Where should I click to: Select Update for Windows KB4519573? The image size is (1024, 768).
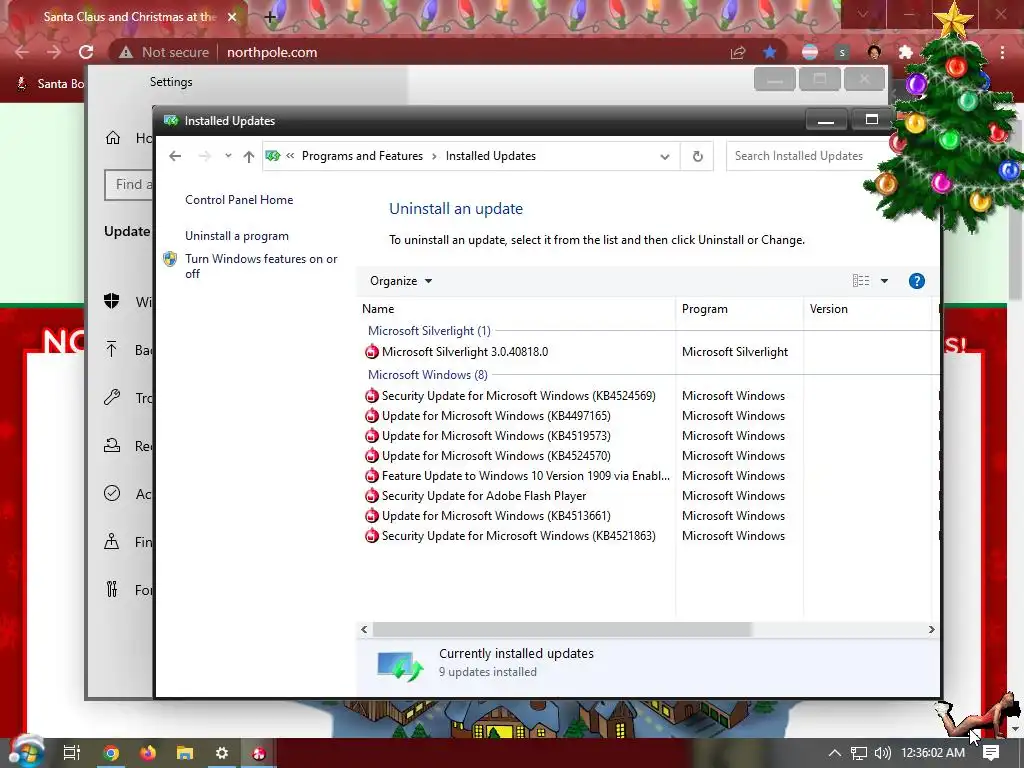[x=496, y=436]
